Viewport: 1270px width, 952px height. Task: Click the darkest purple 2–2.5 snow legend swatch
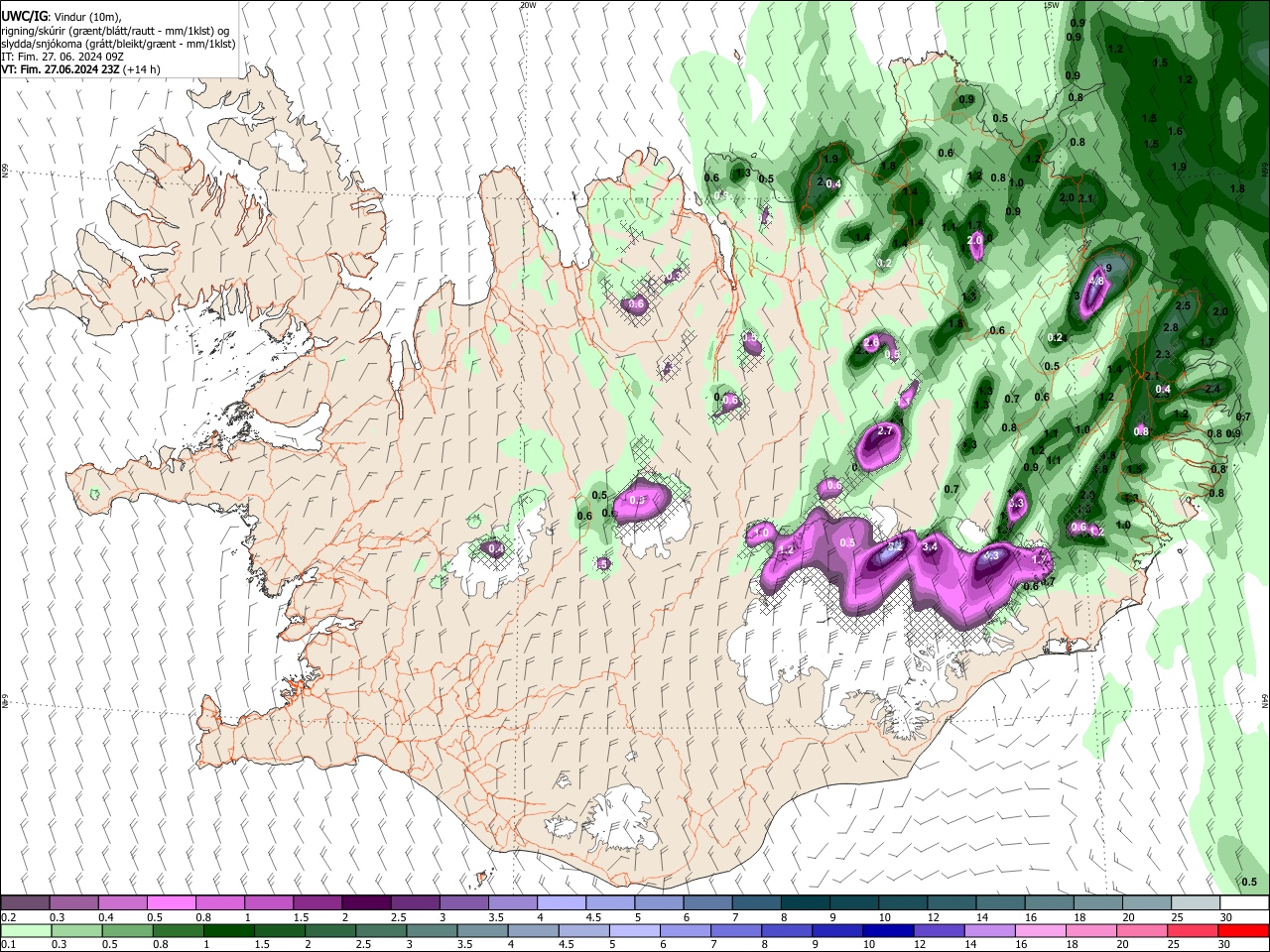pos(366,903)
